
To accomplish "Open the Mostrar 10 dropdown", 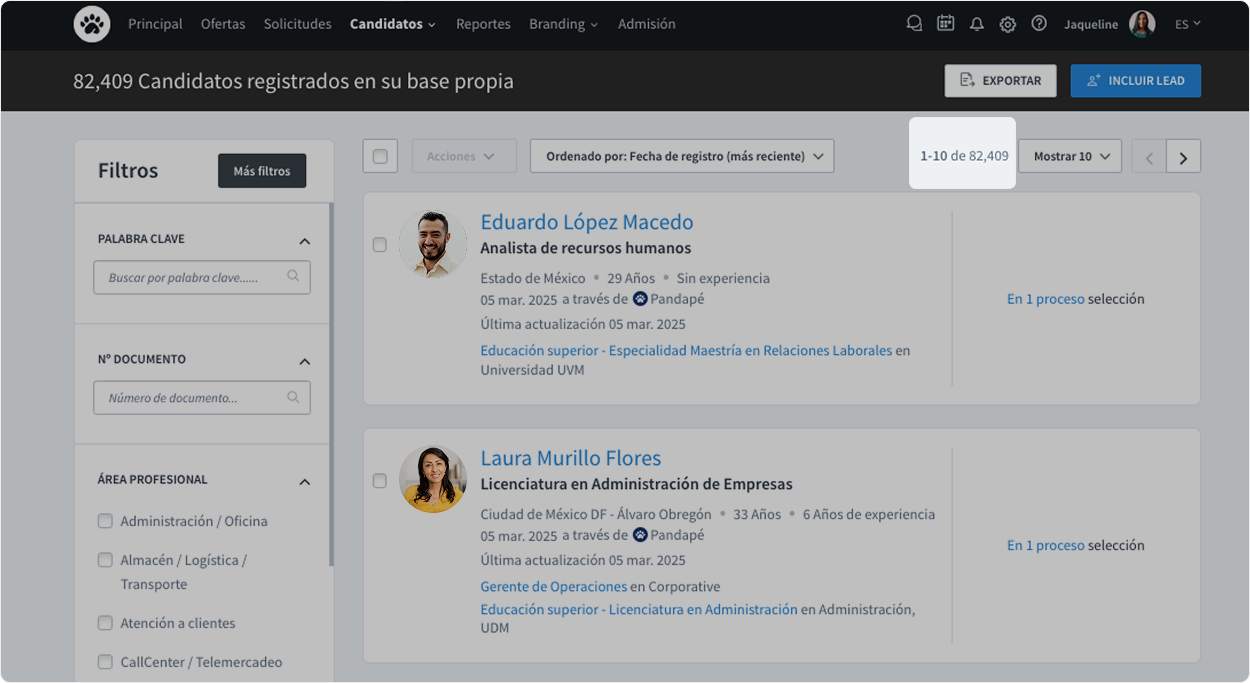I will [1070, 156].
